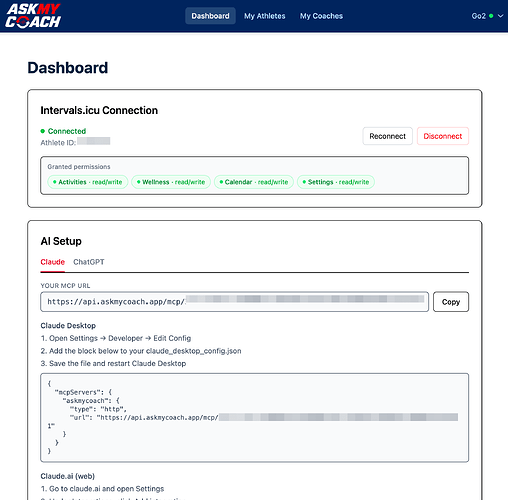
Task: Click the green status dot beside Go2
Action: point(491,16)
